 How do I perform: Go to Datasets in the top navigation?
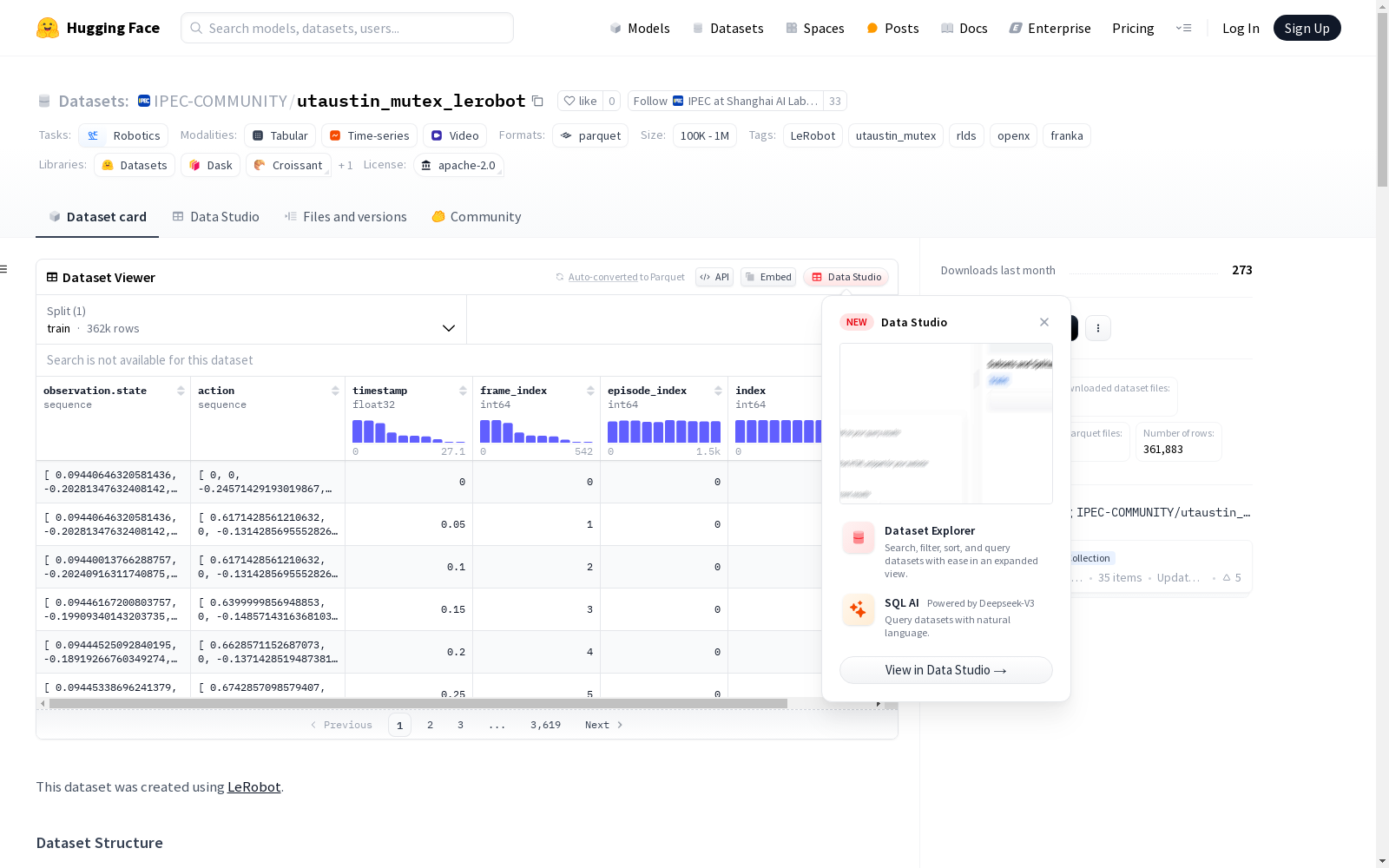[727, 28]
